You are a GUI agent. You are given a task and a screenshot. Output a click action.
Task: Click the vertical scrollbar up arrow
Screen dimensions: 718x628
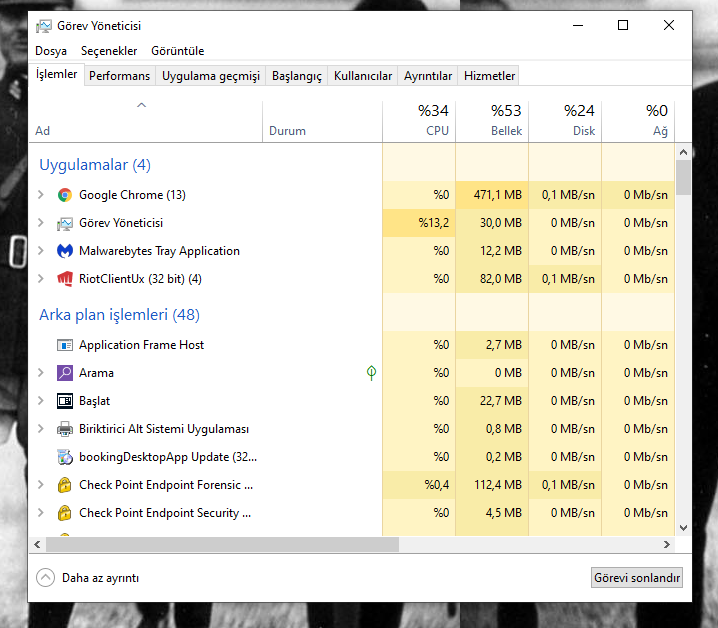[683, 152]
